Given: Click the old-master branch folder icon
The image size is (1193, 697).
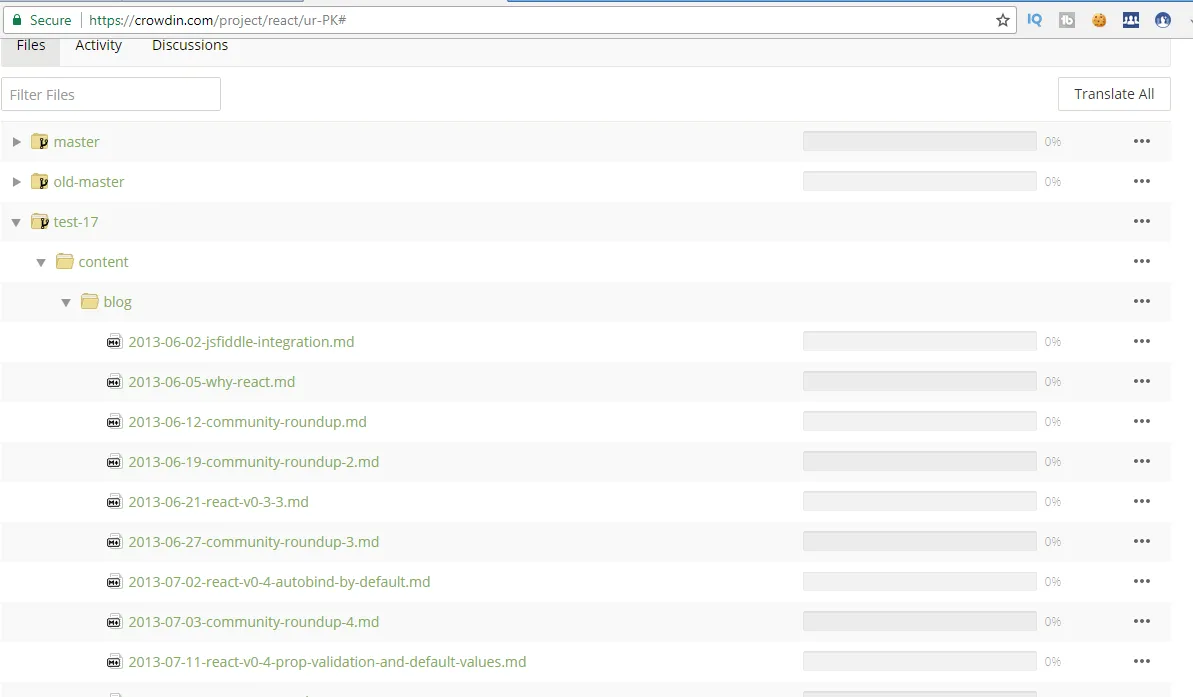Looking at the screenshot, I should pyautogui.click(x=40, y=181).
